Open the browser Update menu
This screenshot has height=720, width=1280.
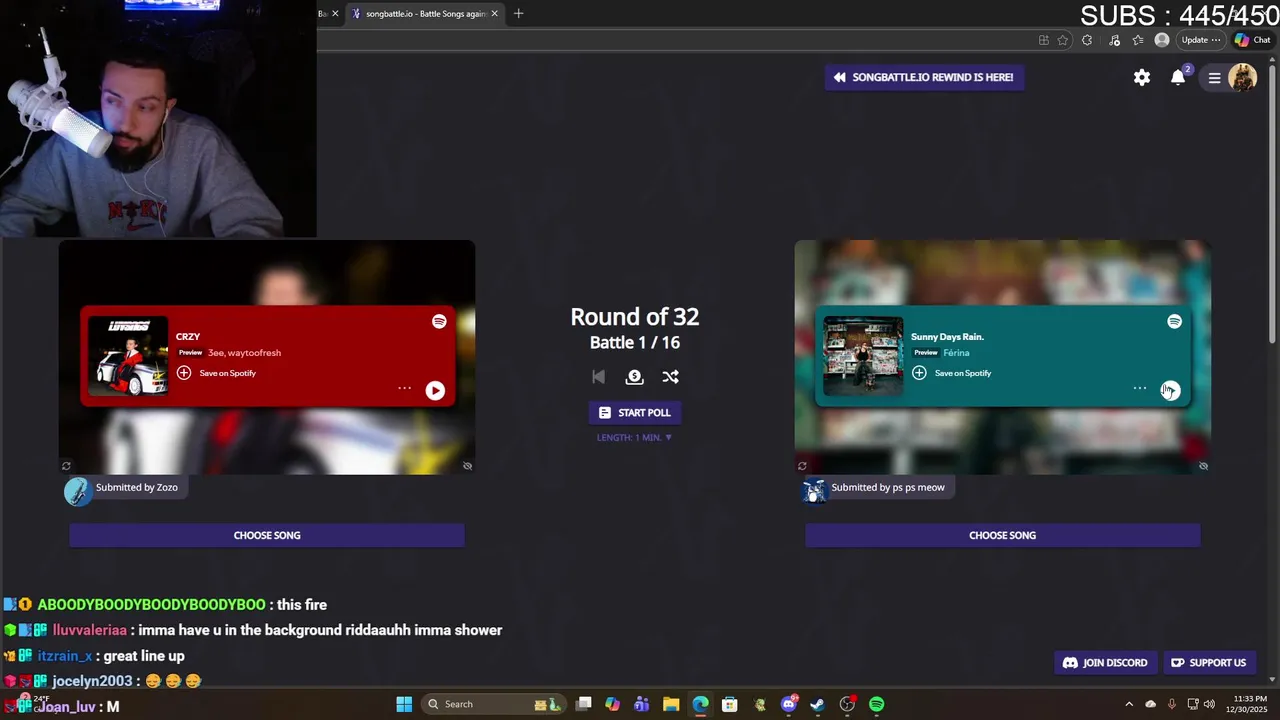1200,40
